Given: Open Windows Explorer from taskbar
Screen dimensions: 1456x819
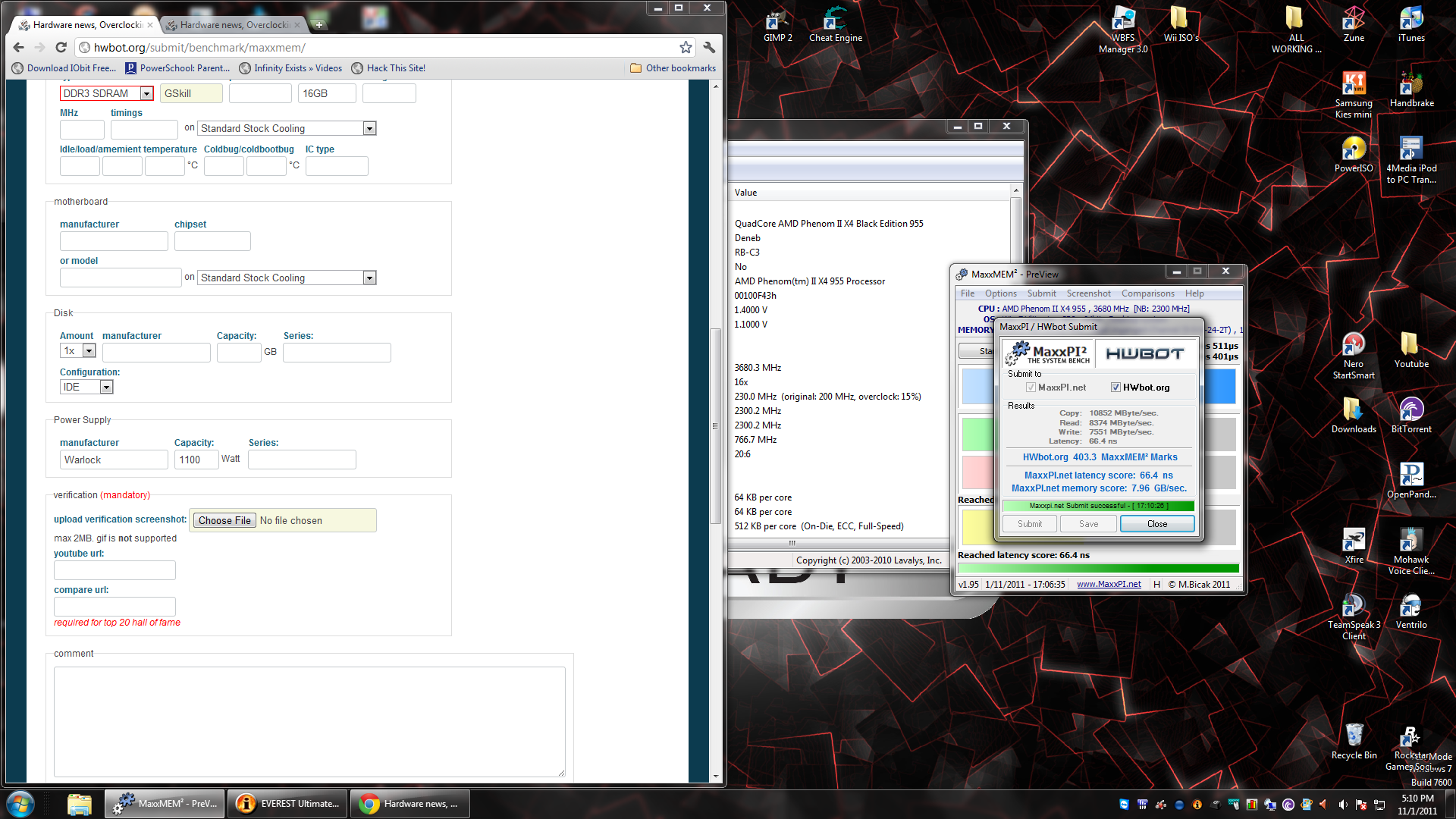Looking at the screenshot, I should [x=79, y=804].
